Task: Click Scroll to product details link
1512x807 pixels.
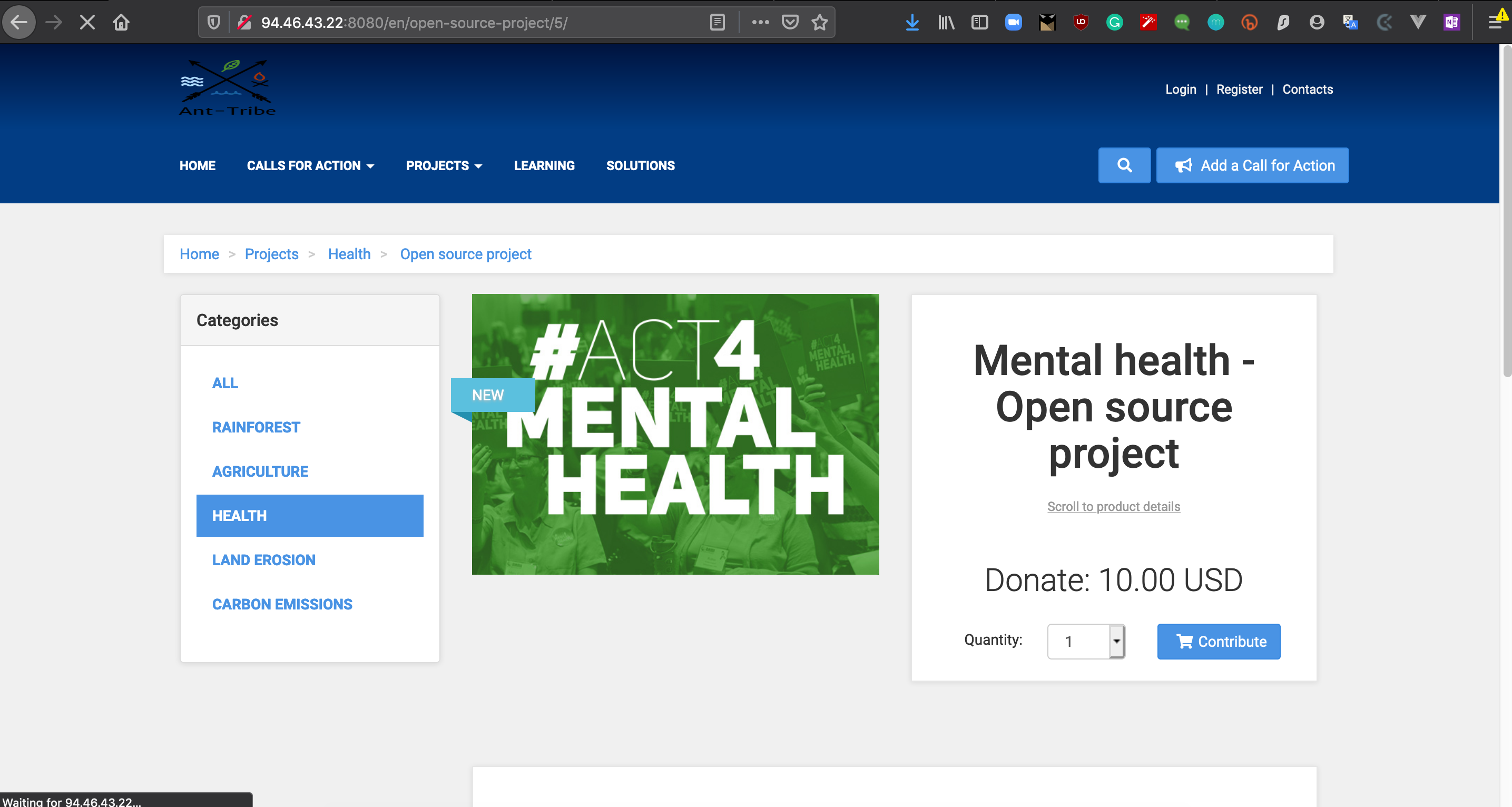Action: tap(1114, 507)
